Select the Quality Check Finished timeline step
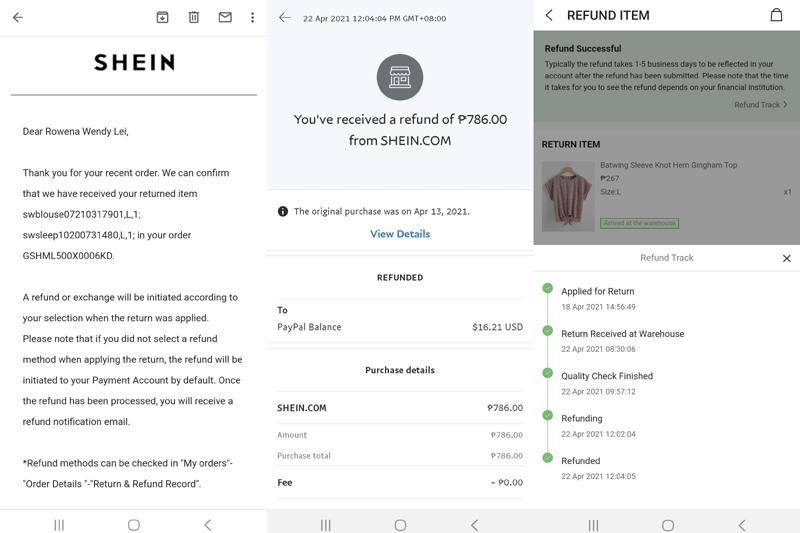 [x=607, y=377]
